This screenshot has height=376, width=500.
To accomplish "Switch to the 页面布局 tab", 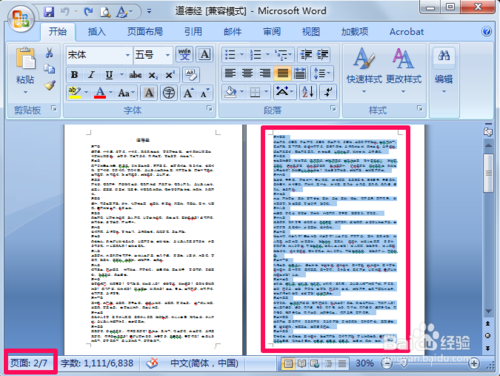I will click(x=145, y=32).
